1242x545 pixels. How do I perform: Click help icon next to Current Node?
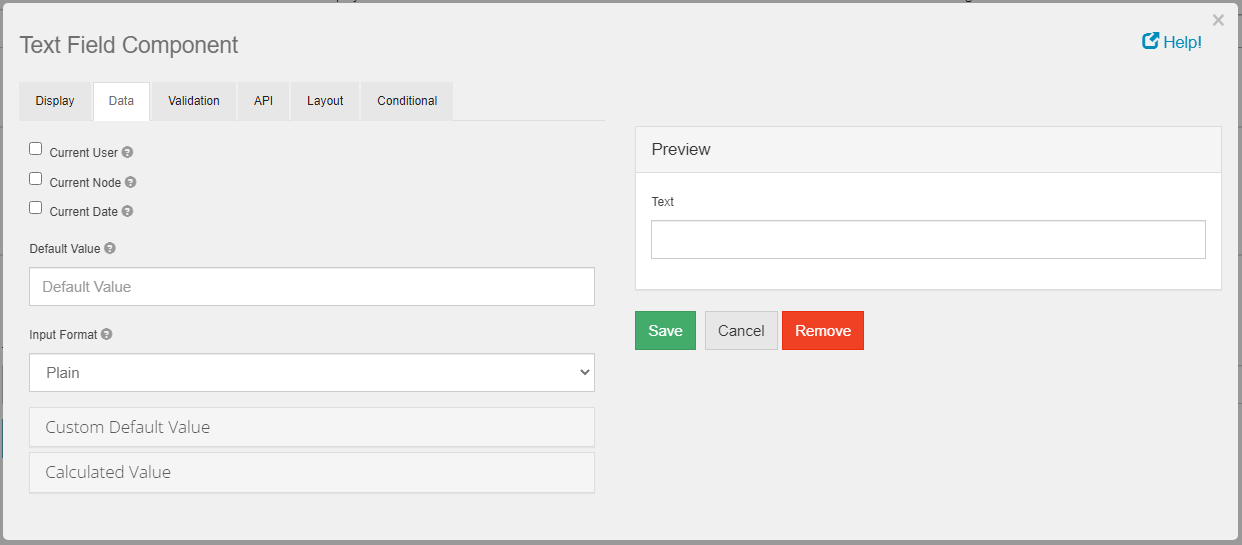point(131,183)
